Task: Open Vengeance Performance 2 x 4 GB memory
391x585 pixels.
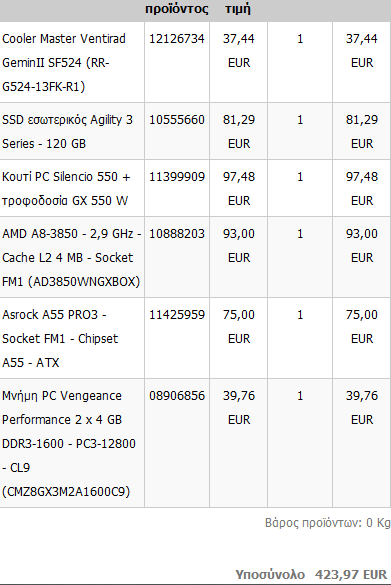Action: 69,443
